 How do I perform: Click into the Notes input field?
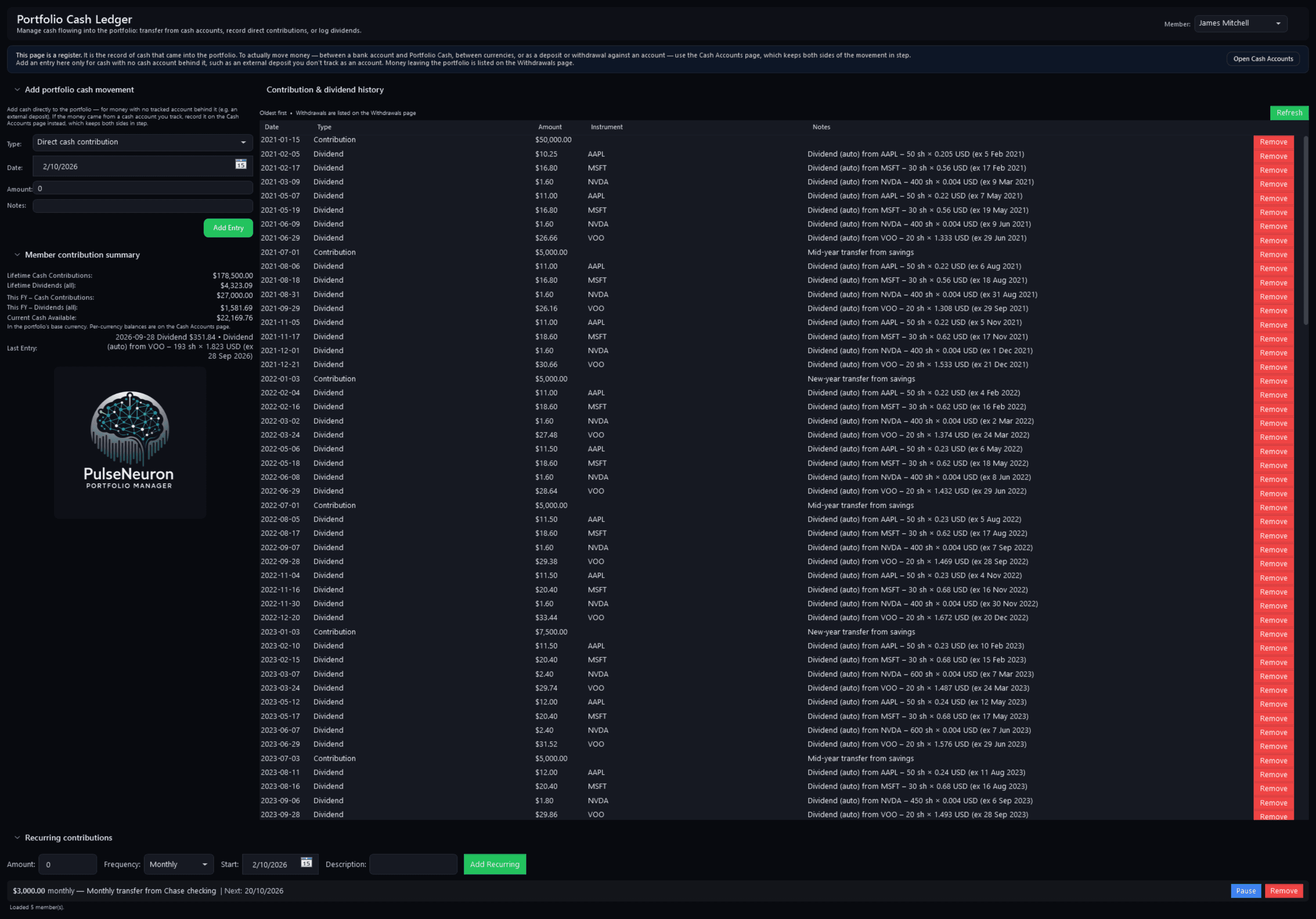point(143,205)
